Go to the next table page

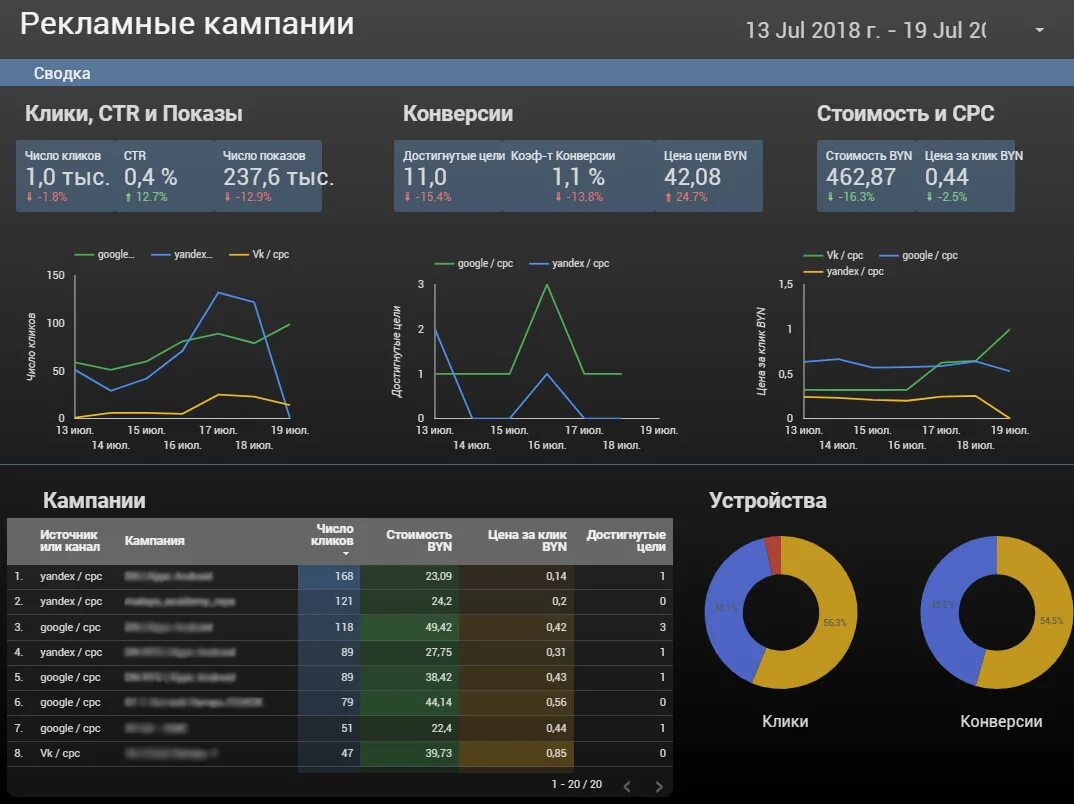coord(658,785)
